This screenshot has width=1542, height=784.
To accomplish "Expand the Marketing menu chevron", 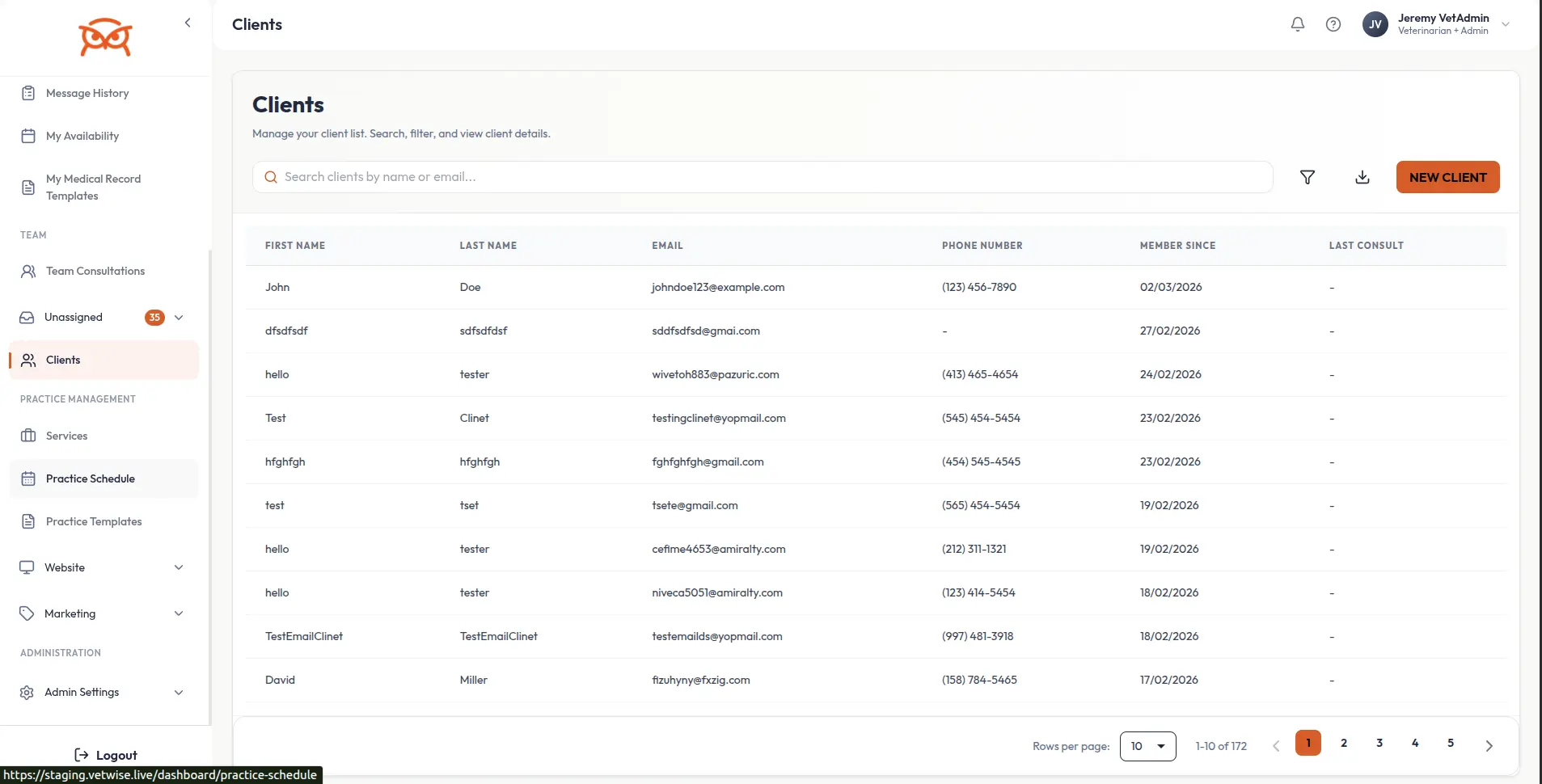I will [179, 613].
